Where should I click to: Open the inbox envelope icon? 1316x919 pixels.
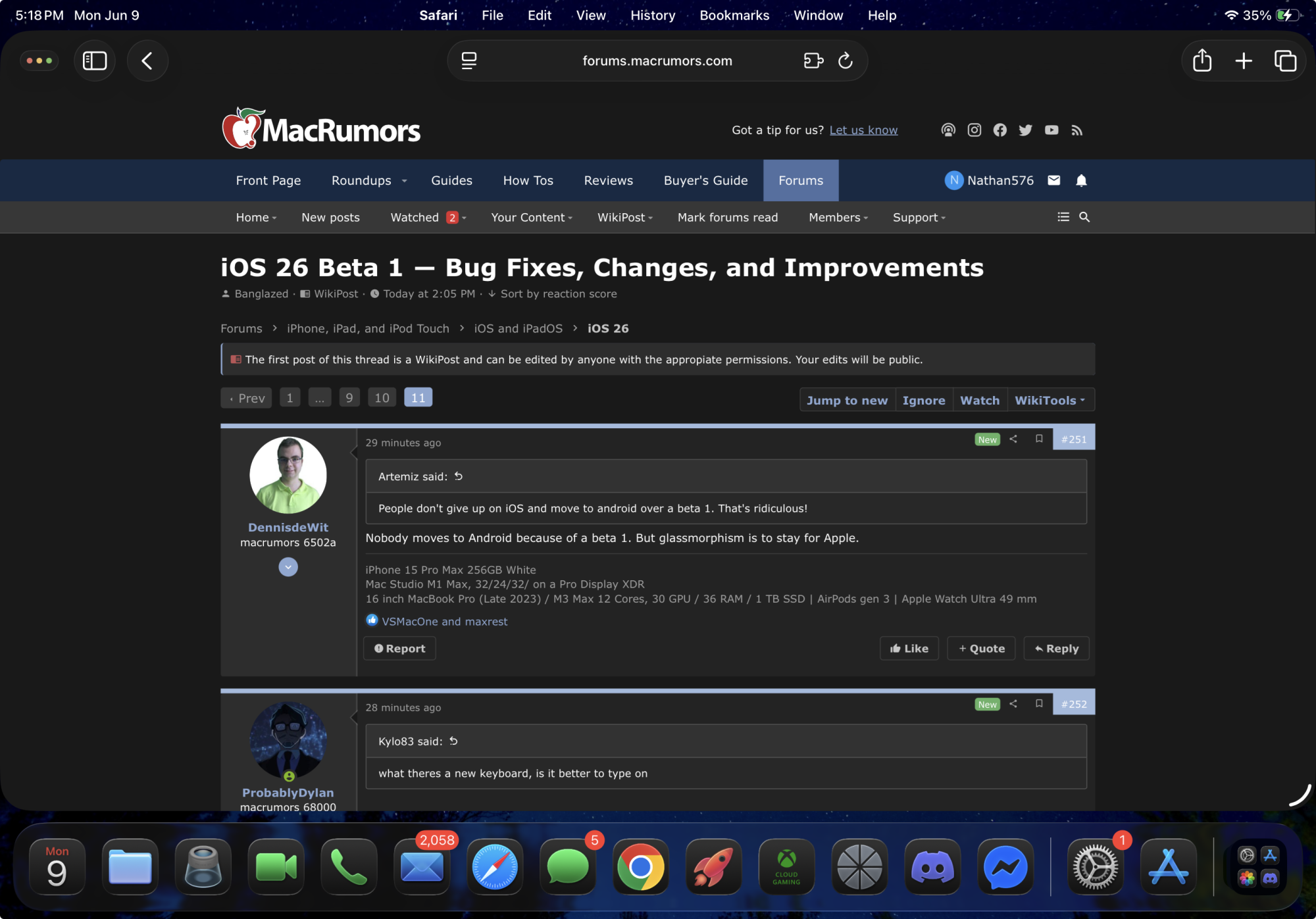tap(1054, 180)
